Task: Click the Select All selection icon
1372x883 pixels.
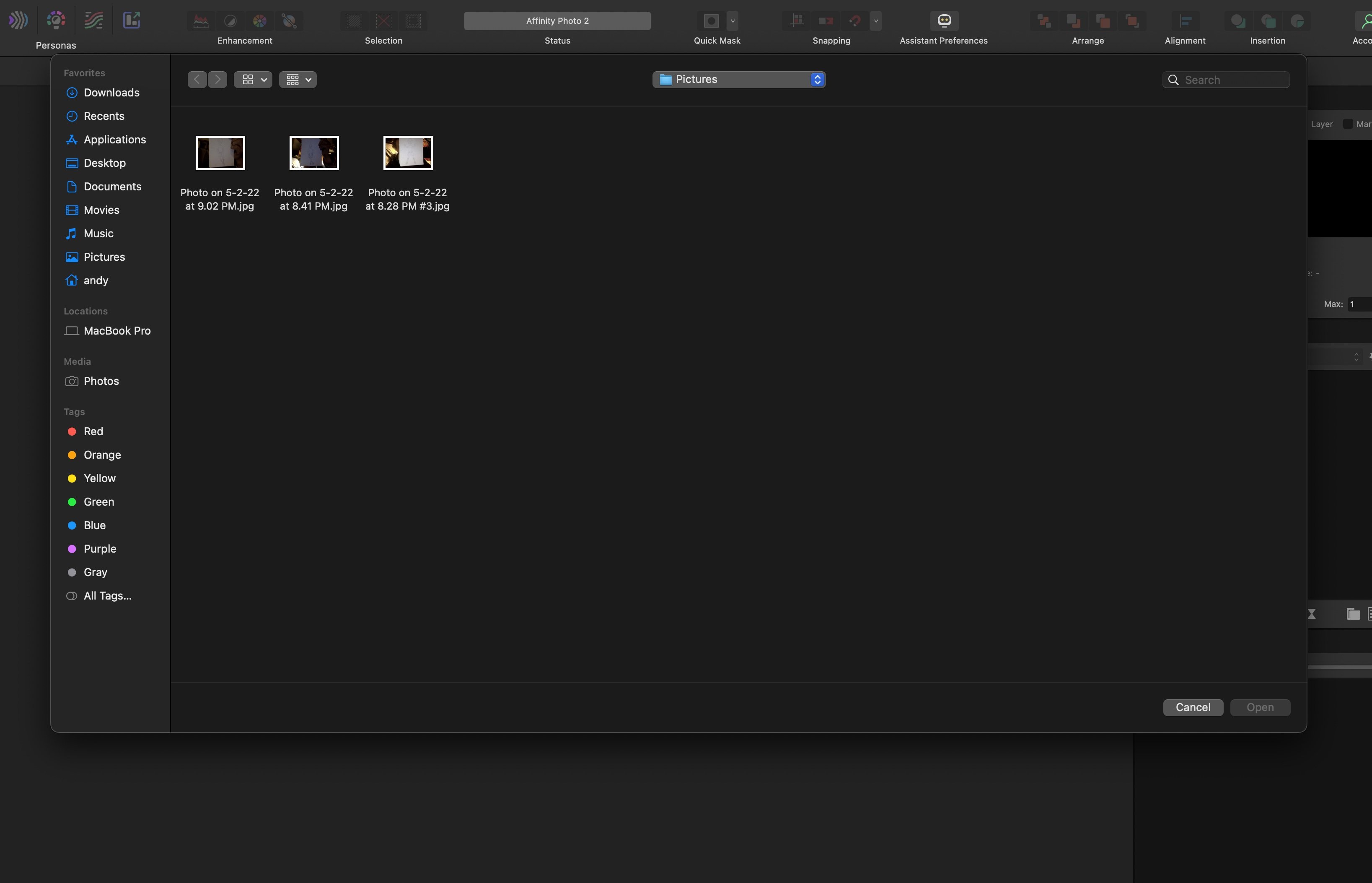Action: point(354,21)
